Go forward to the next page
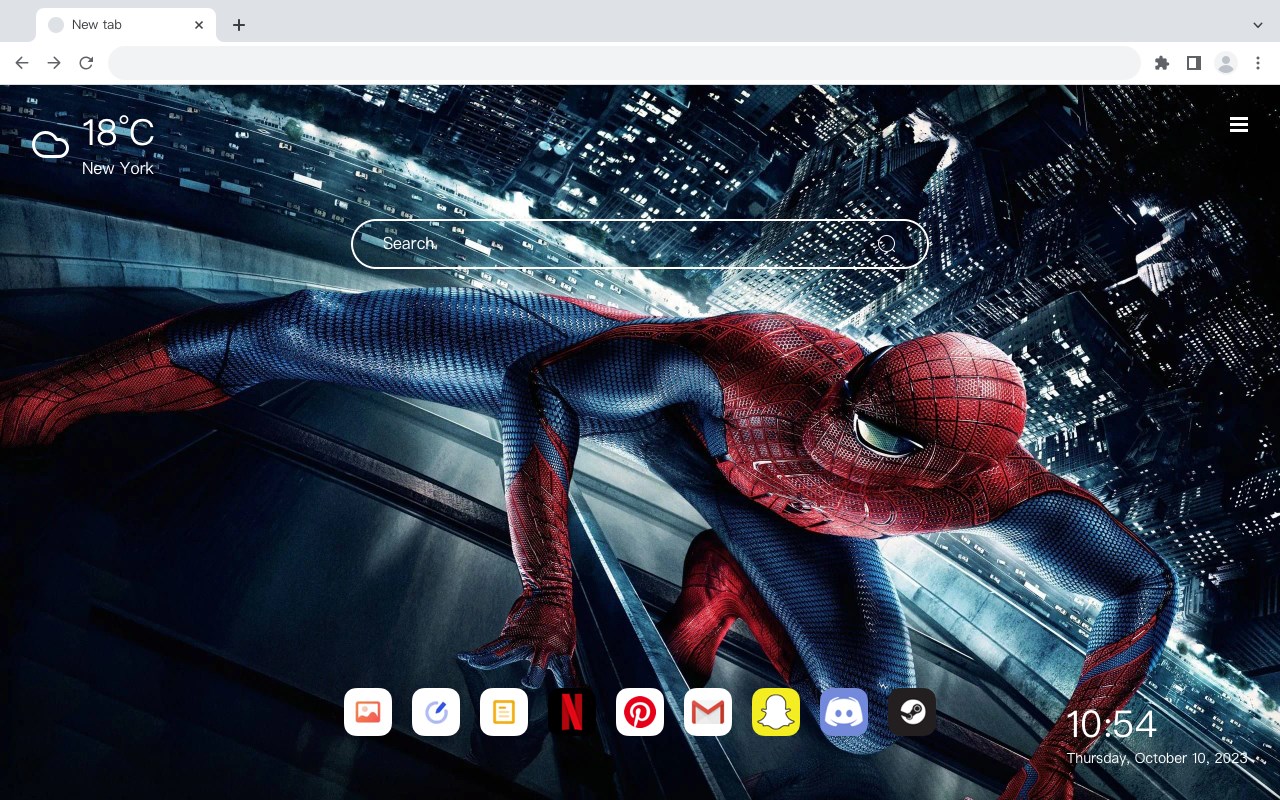The height and width of the screenshot is (800, 1280). tap(54, 63)
